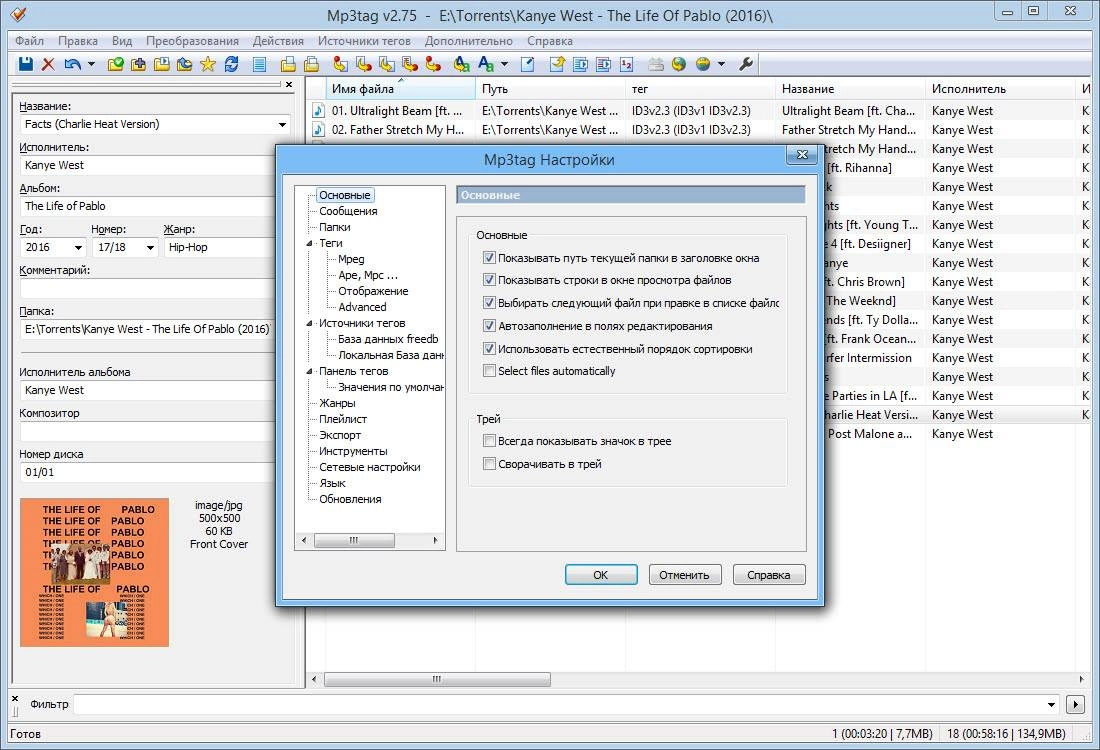This screenshot has height=750, width=1100.
Task: Click the Change directory folder with green check
Action: point(116,65)
